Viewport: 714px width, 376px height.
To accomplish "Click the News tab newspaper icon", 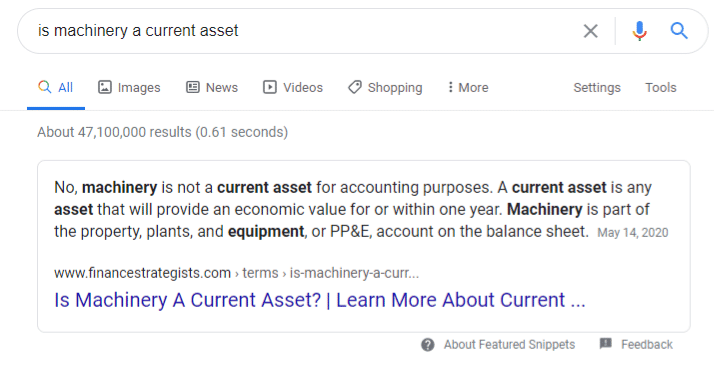I will tap(193, 87).
